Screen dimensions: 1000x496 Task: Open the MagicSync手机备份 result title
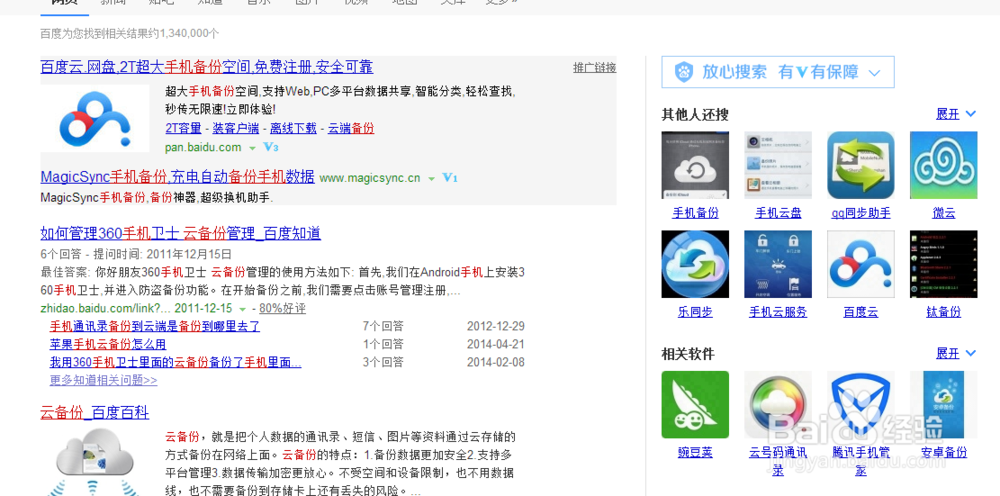pos(177,177)
